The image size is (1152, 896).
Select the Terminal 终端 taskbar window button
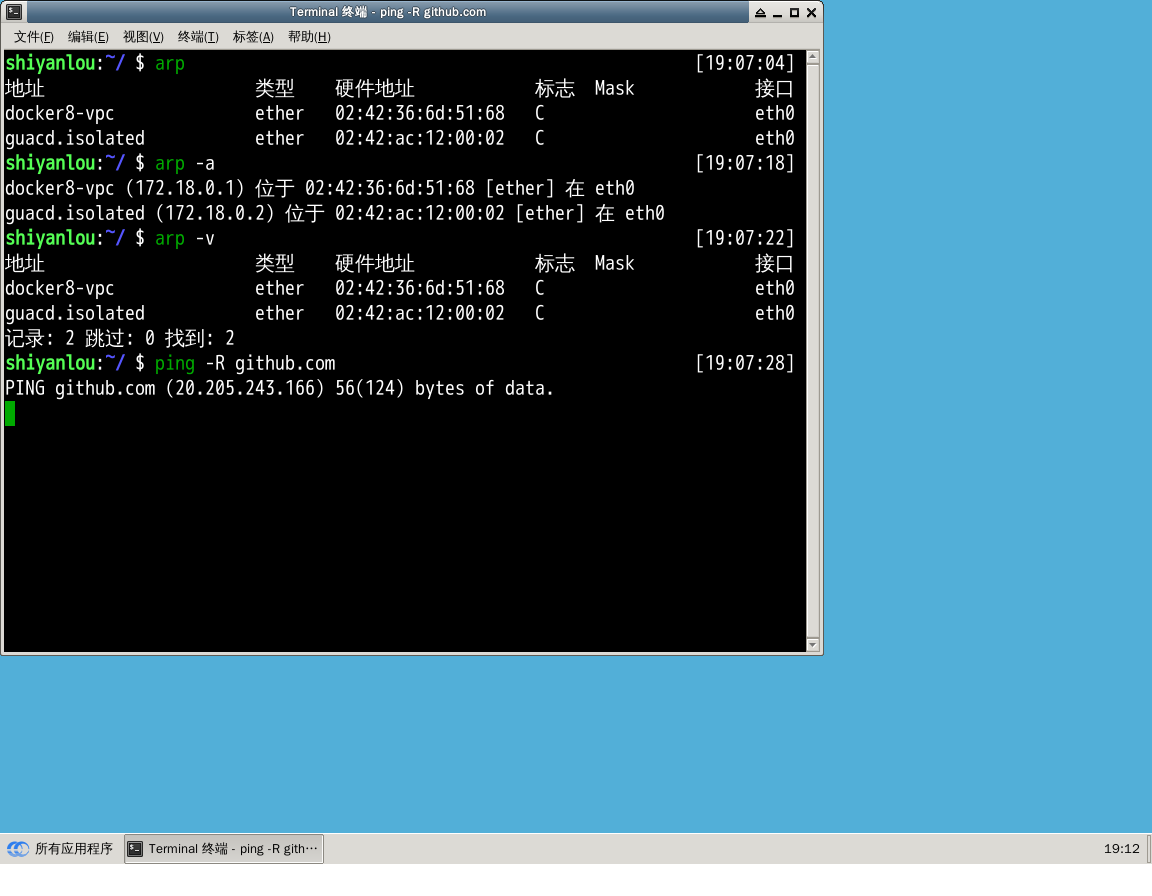[224, 849]
